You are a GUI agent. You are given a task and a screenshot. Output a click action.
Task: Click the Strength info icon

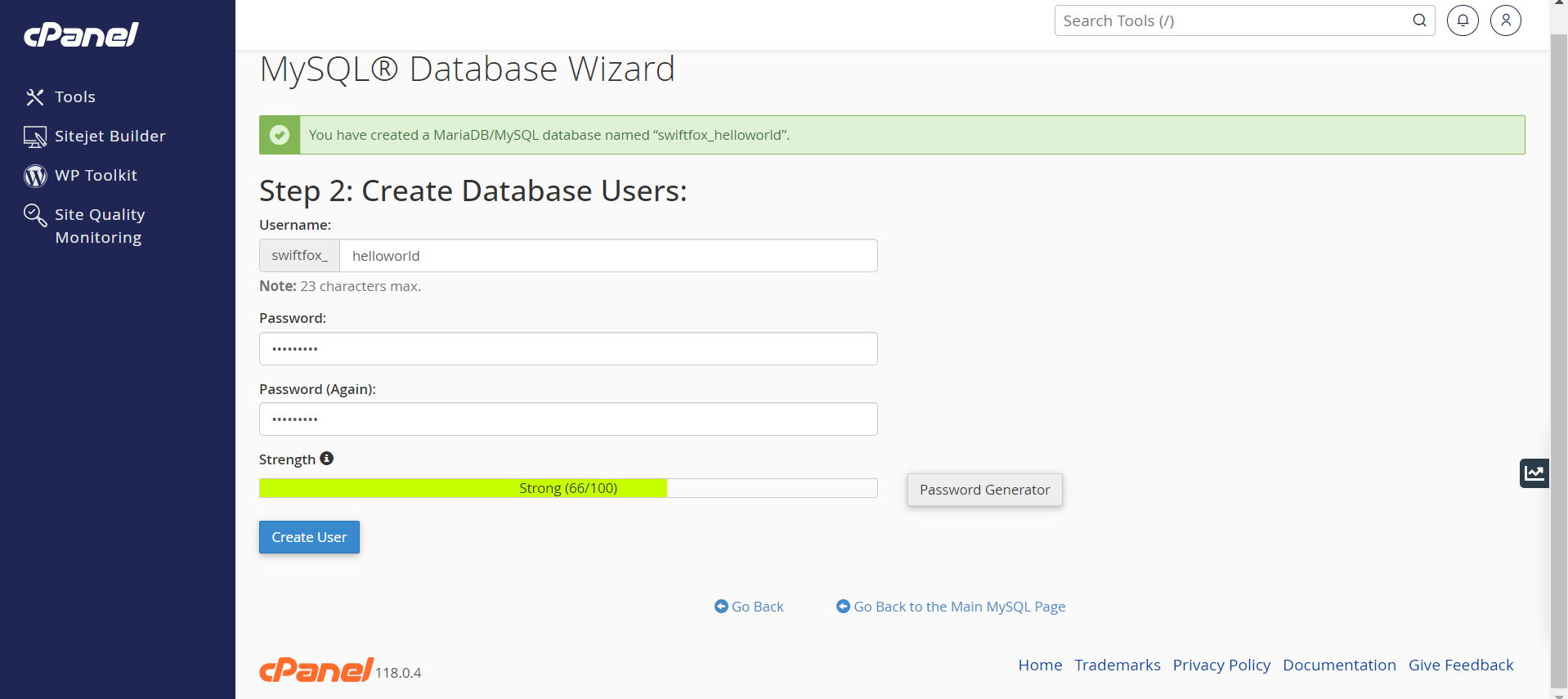coord(327,459)
